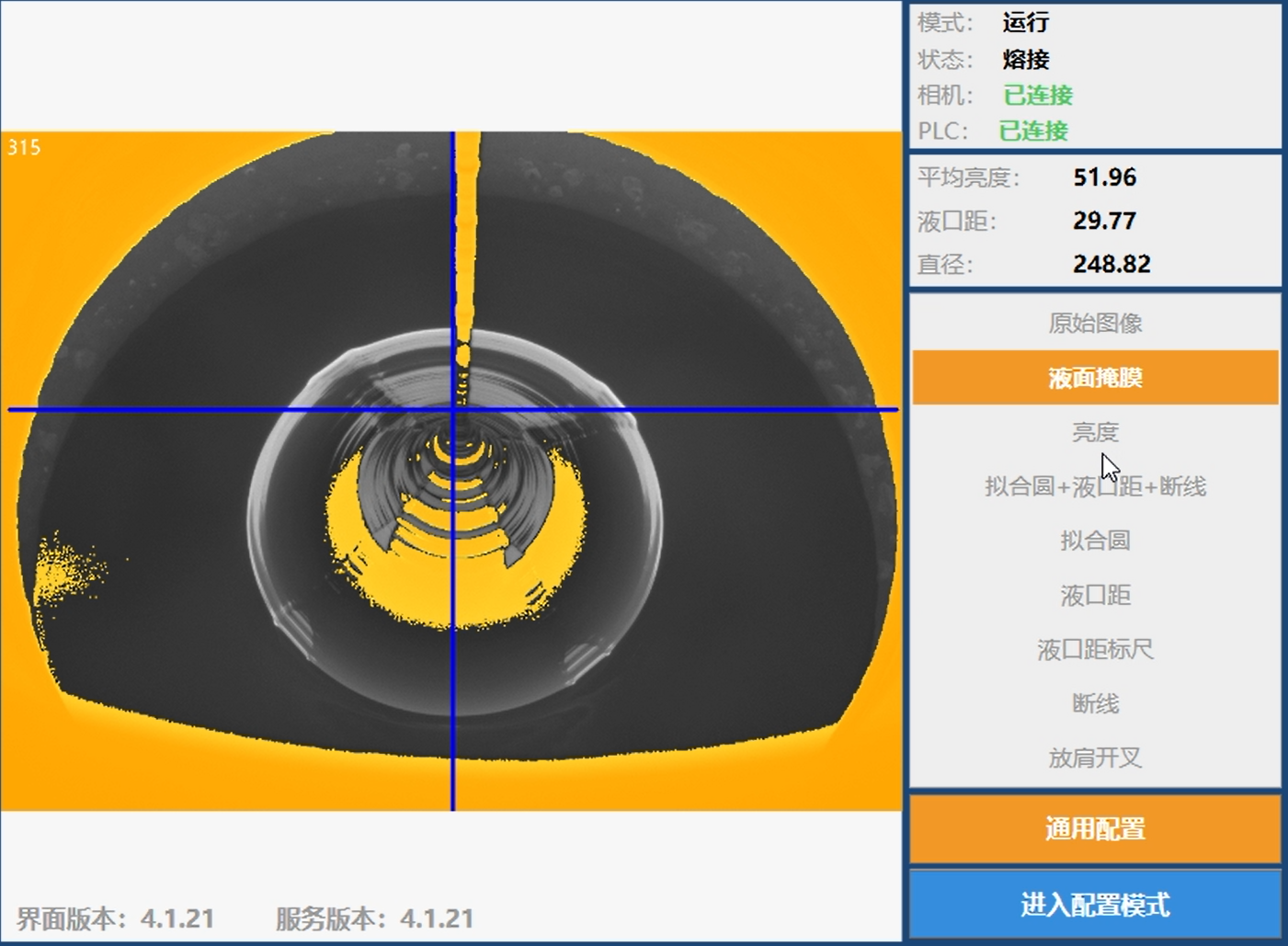The width and height of the screenshot is (1288, 946).
Task: Click the 平均亮度 value 51.96
Action: point(1104,177)
